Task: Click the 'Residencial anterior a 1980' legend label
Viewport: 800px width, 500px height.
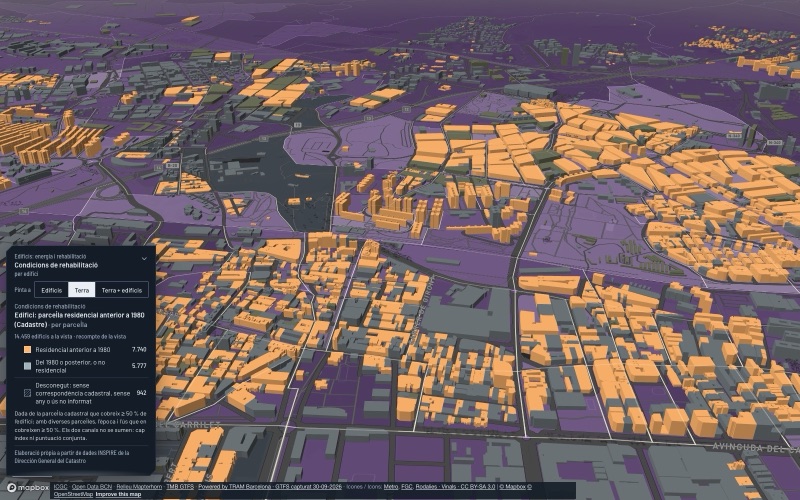Action: coord(72,349)
